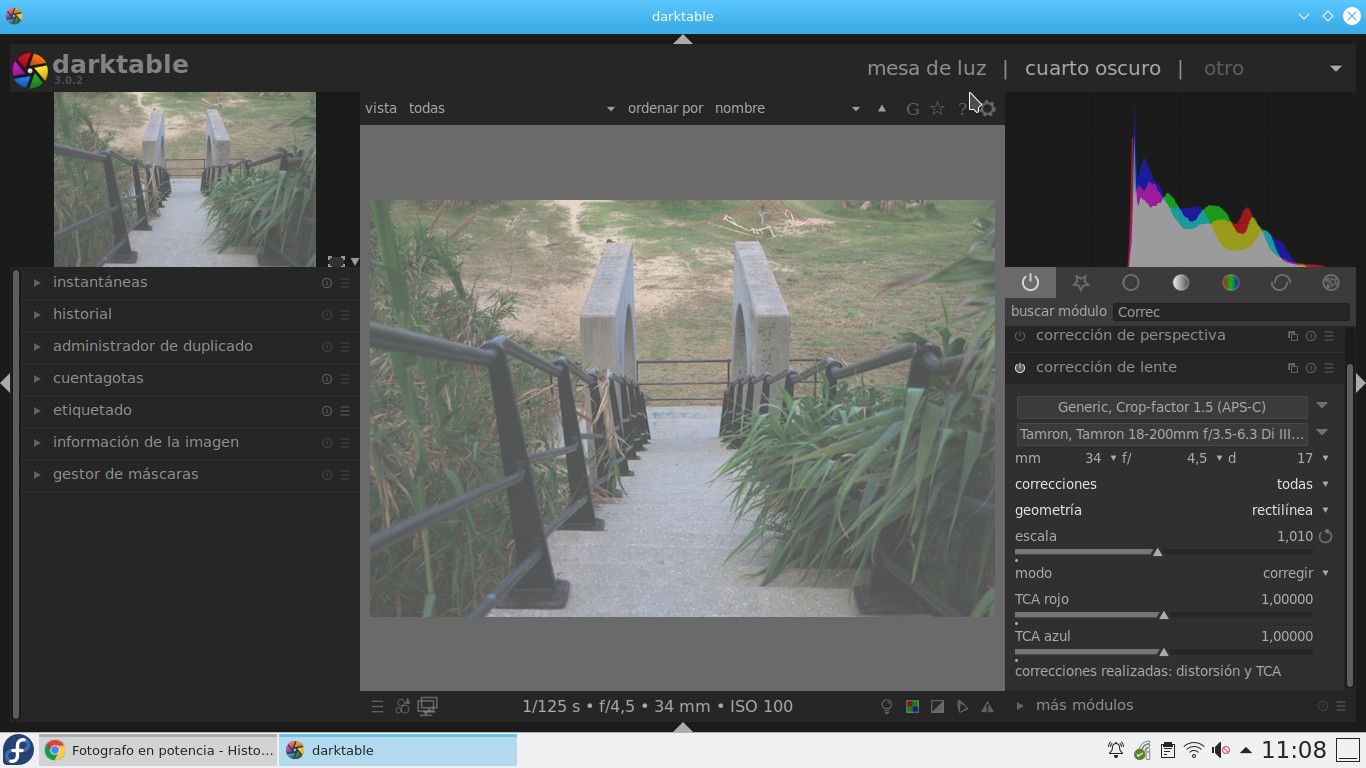Open presets menu for corrección de lente
Screen dimensions: 1366x768
[1329, 368]
